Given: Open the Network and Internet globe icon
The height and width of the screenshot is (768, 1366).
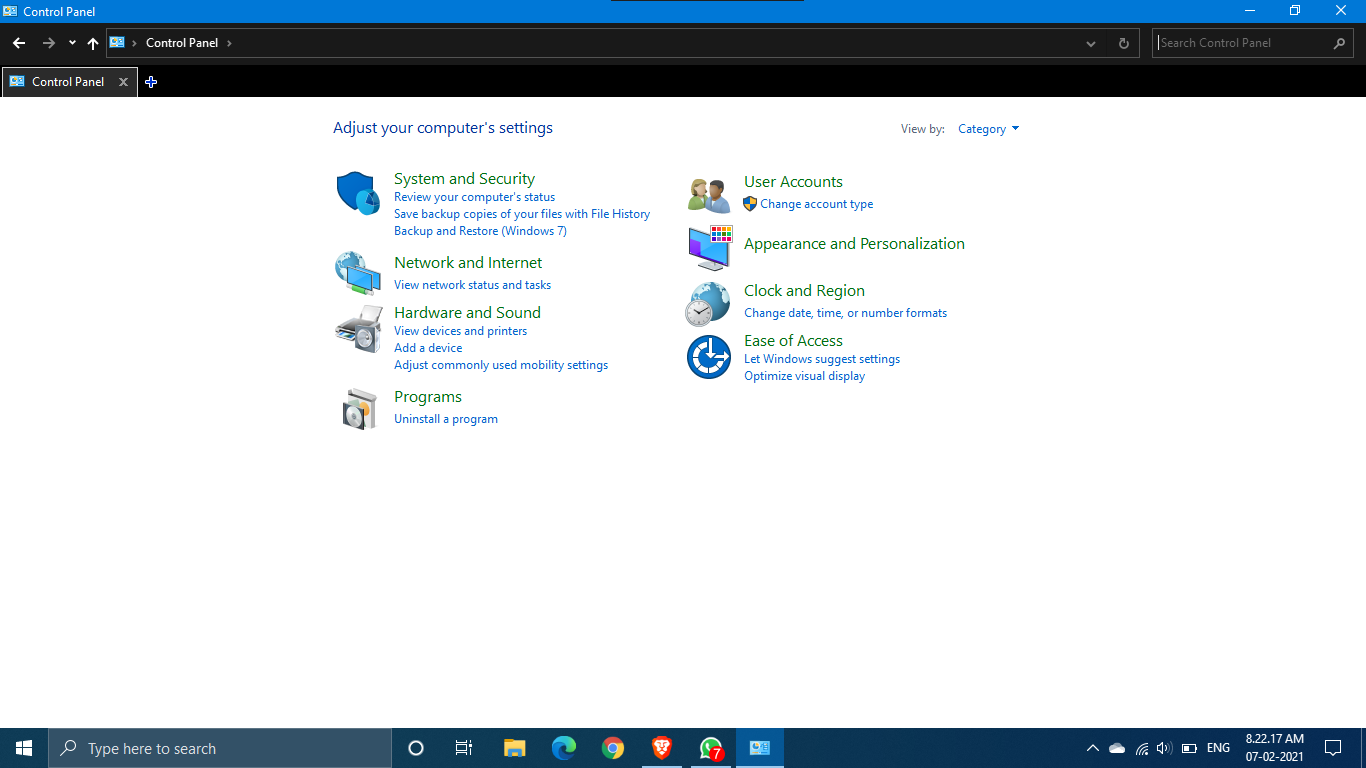Looking at the screenshot, I should coord(357,273).
